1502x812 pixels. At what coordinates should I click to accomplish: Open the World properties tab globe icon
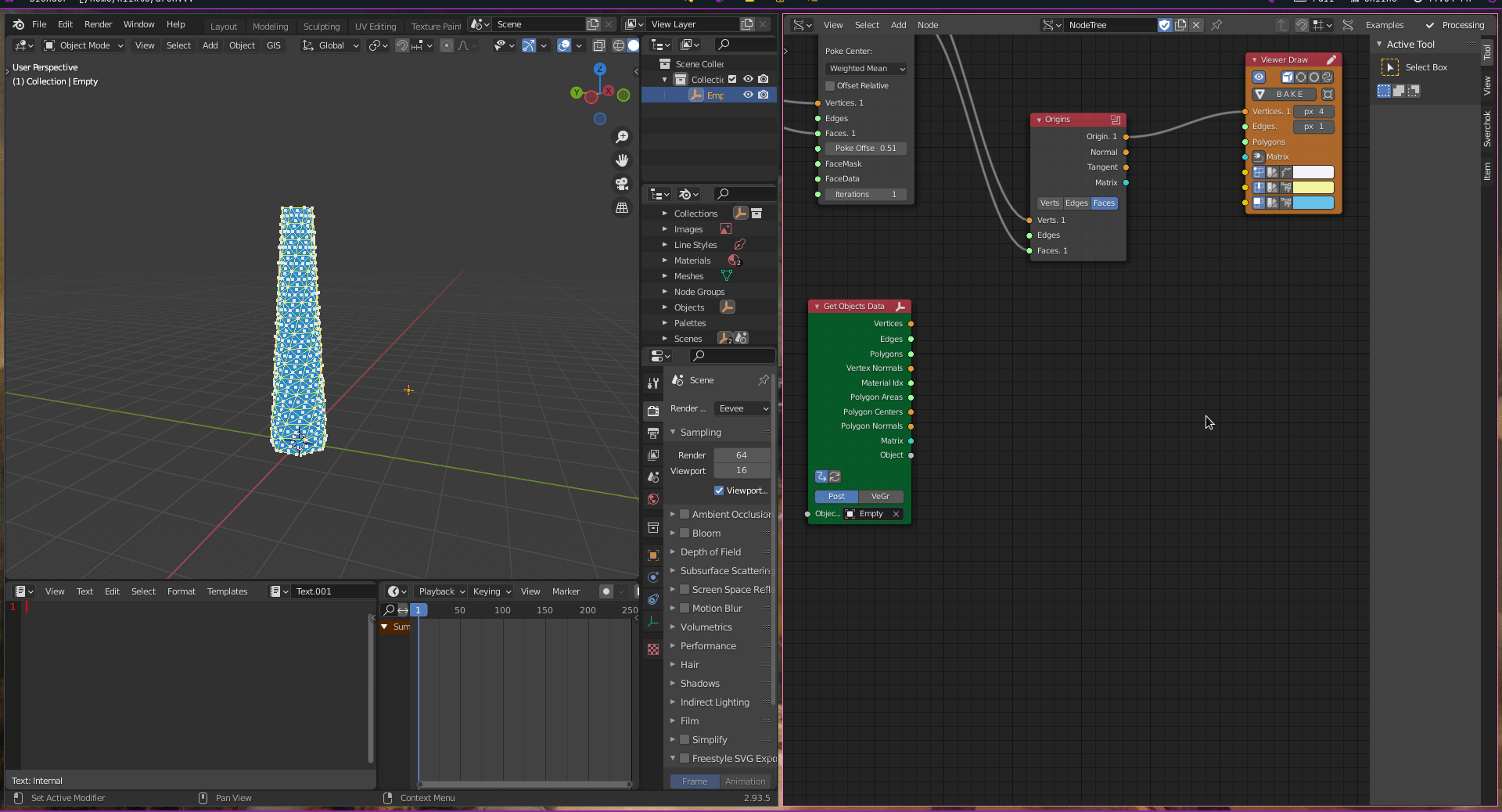[x=653, y=499]
